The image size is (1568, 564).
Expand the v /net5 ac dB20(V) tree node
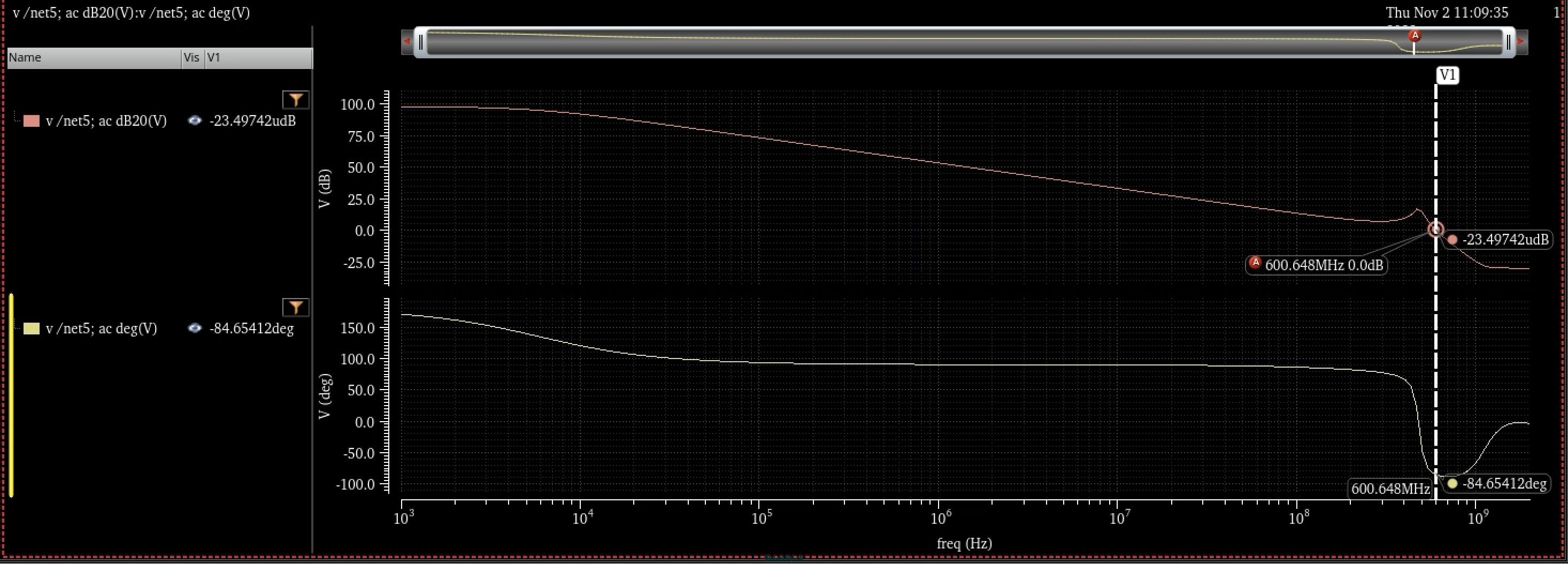pos(17,116)
